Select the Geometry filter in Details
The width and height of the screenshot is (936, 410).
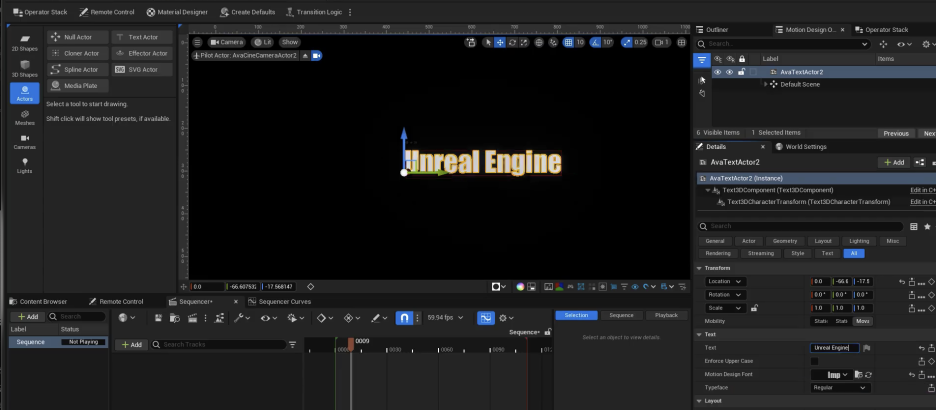tap(784, 241)
